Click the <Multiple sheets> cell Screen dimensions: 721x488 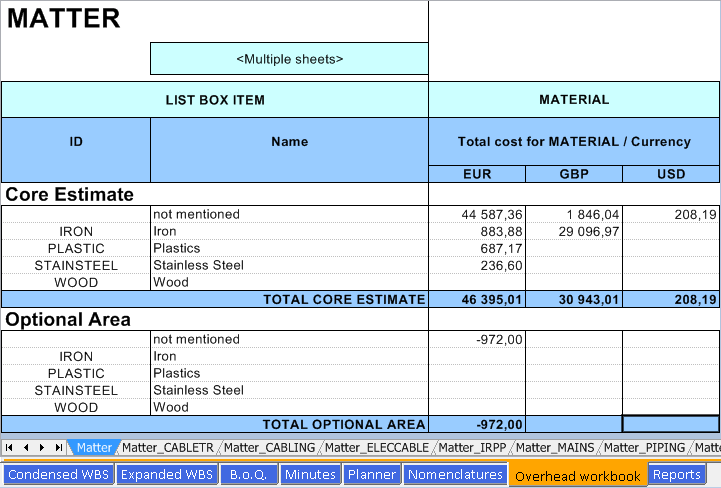(289, 59)
